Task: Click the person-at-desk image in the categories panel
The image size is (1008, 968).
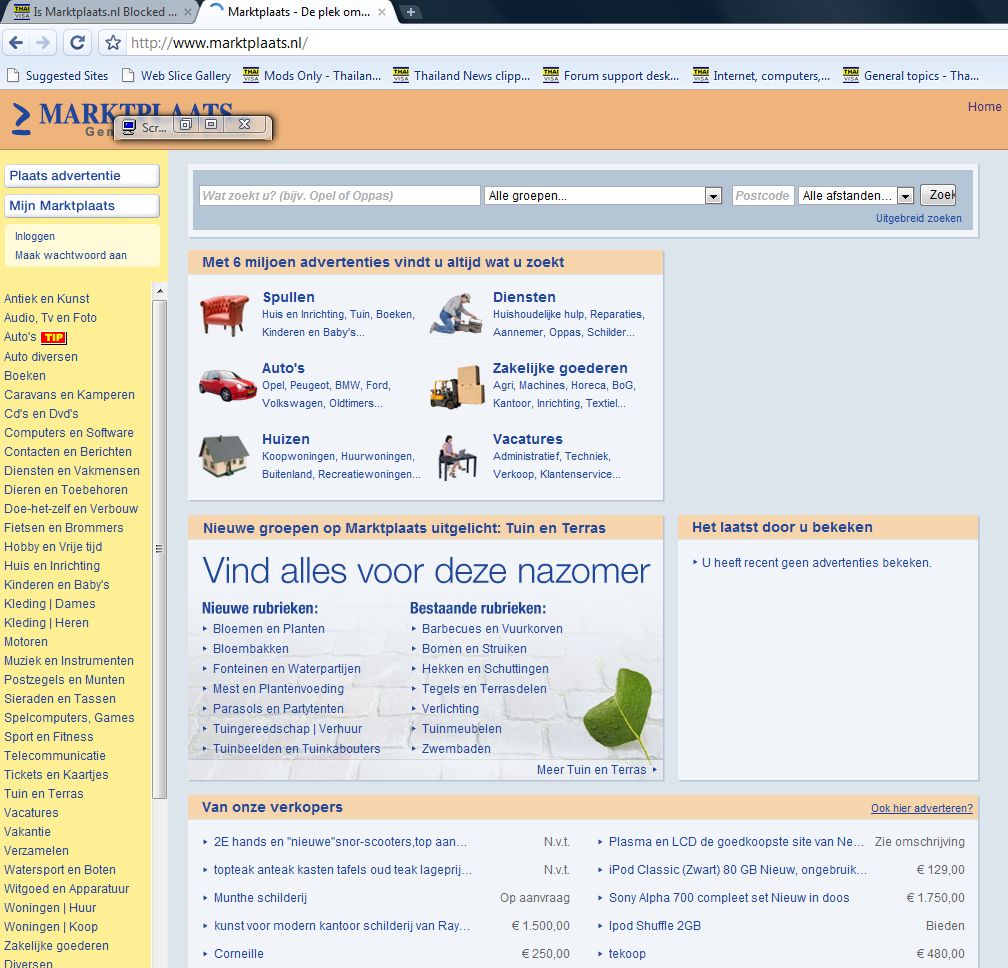Action: (x=457, y=458)
